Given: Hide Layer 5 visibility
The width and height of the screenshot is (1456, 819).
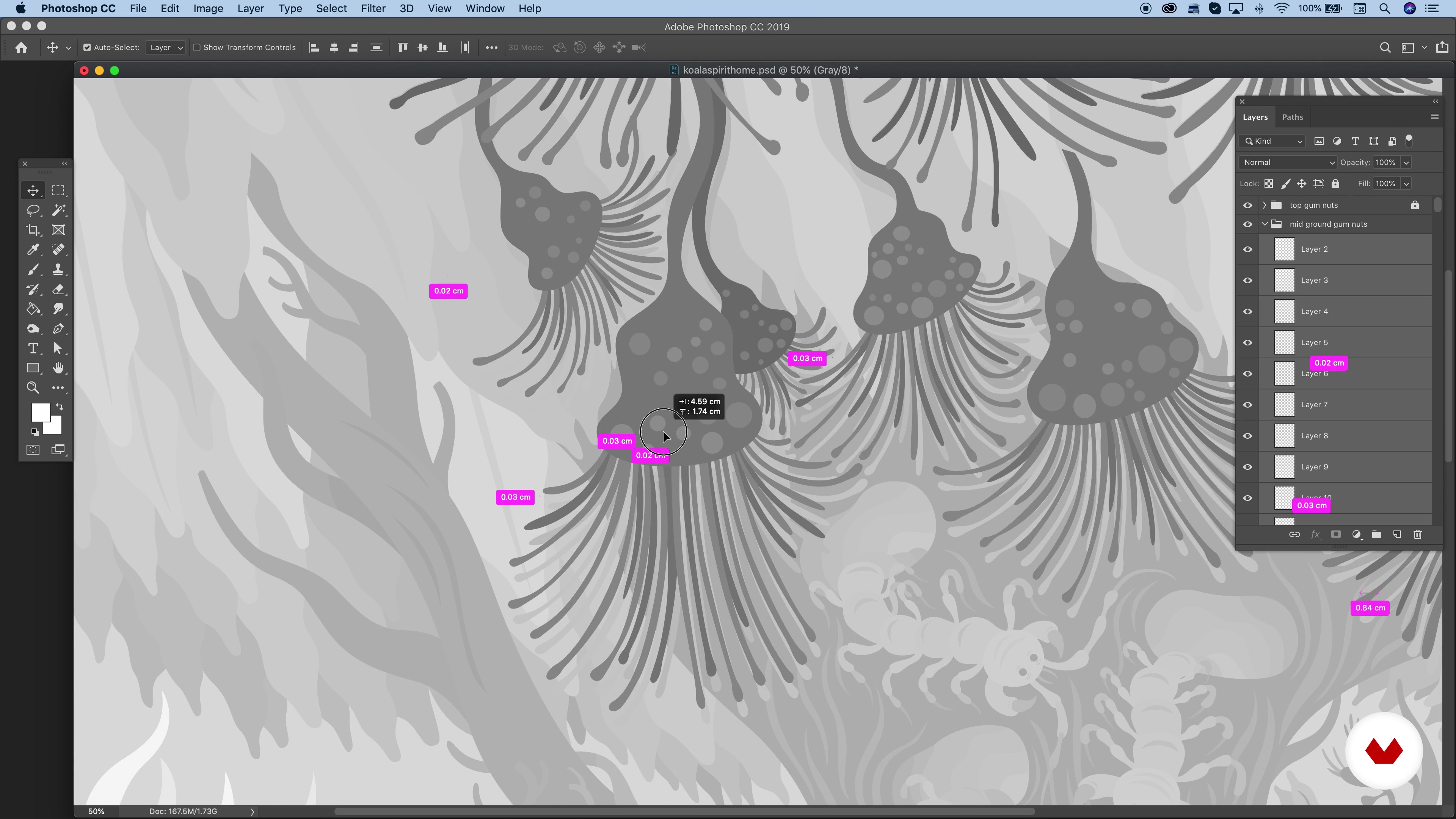Looking at the screenshot, I should tap(1247, 342).
